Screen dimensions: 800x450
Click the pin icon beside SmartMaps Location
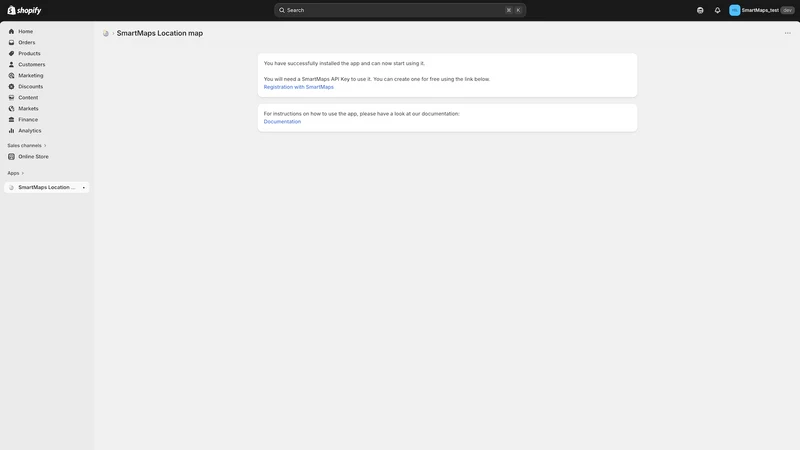(84, 187)
